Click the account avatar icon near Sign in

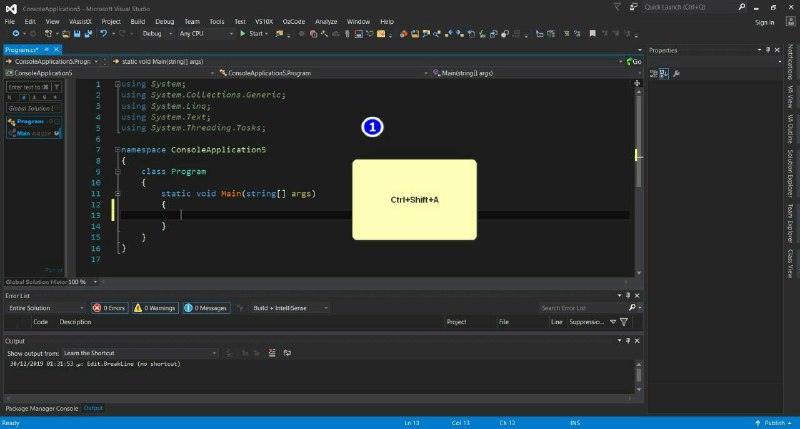[791, 21]
